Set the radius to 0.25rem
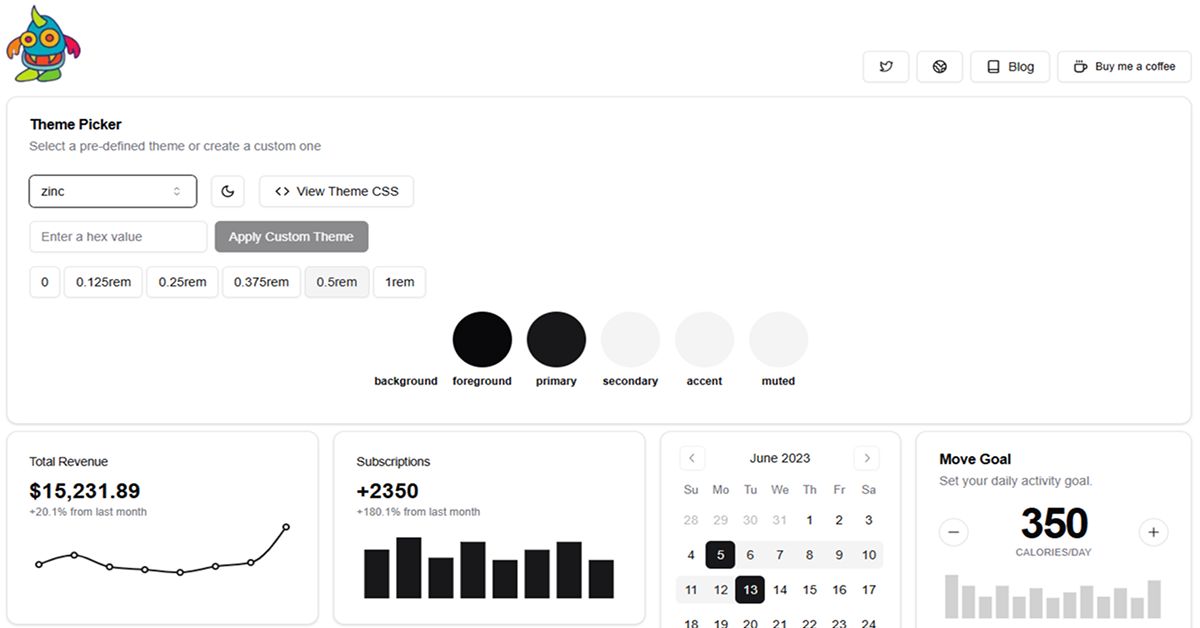The height and width of the screenshot is (628, 1200). 182,282
